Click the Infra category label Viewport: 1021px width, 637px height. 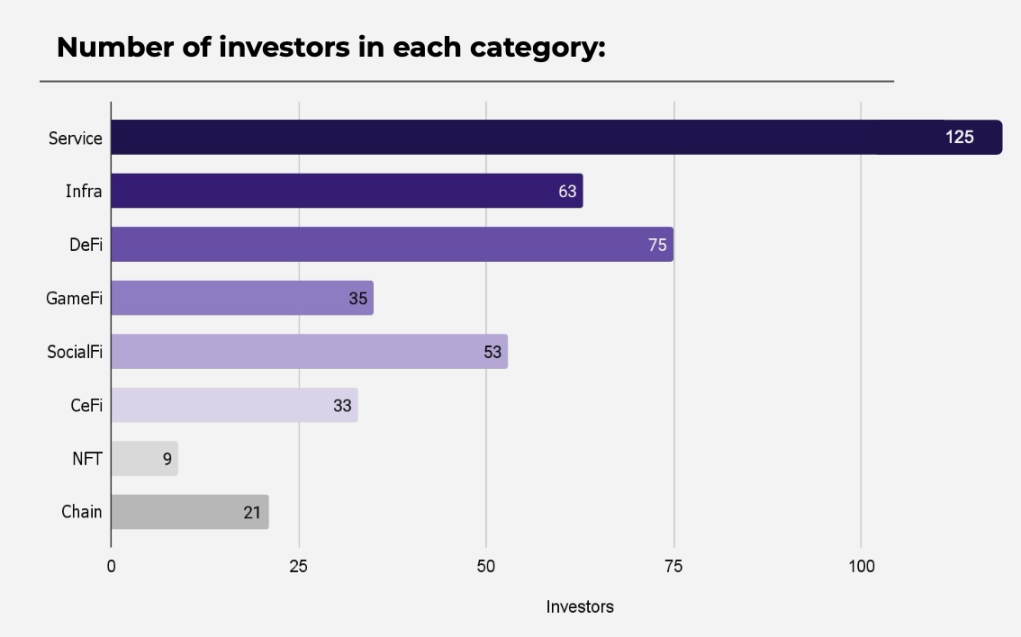pos(83,191)
